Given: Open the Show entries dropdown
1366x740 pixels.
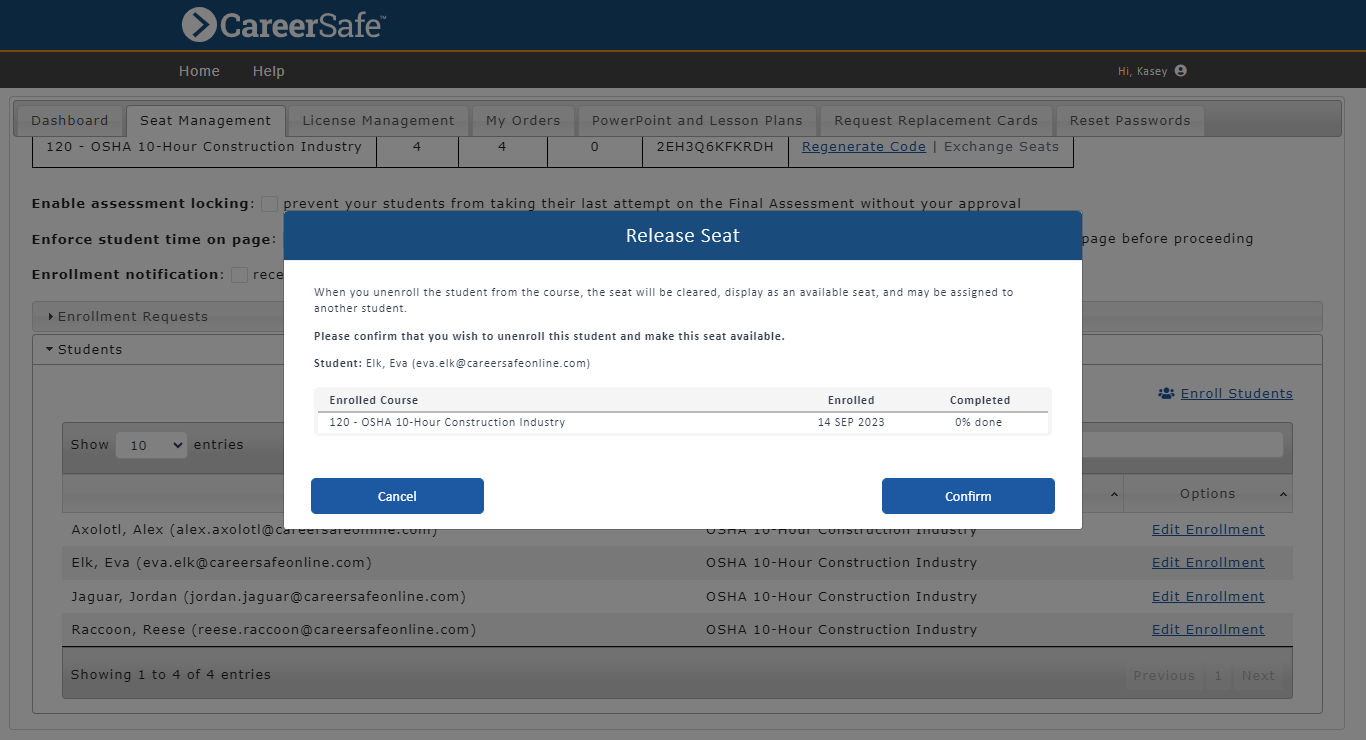Looking at the screenshot, I should click(151, 444).
